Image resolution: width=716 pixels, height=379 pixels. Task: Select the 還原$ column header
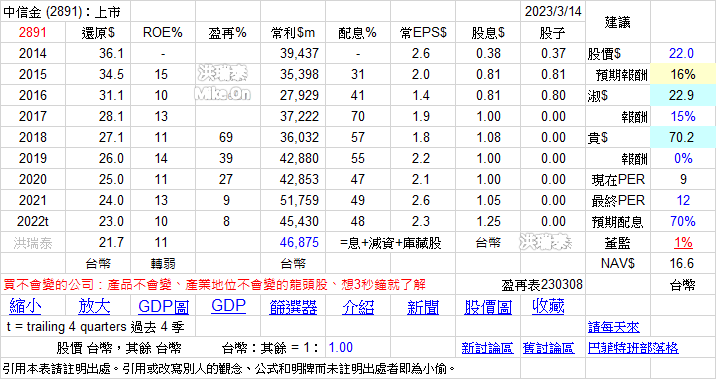[98, 32]
